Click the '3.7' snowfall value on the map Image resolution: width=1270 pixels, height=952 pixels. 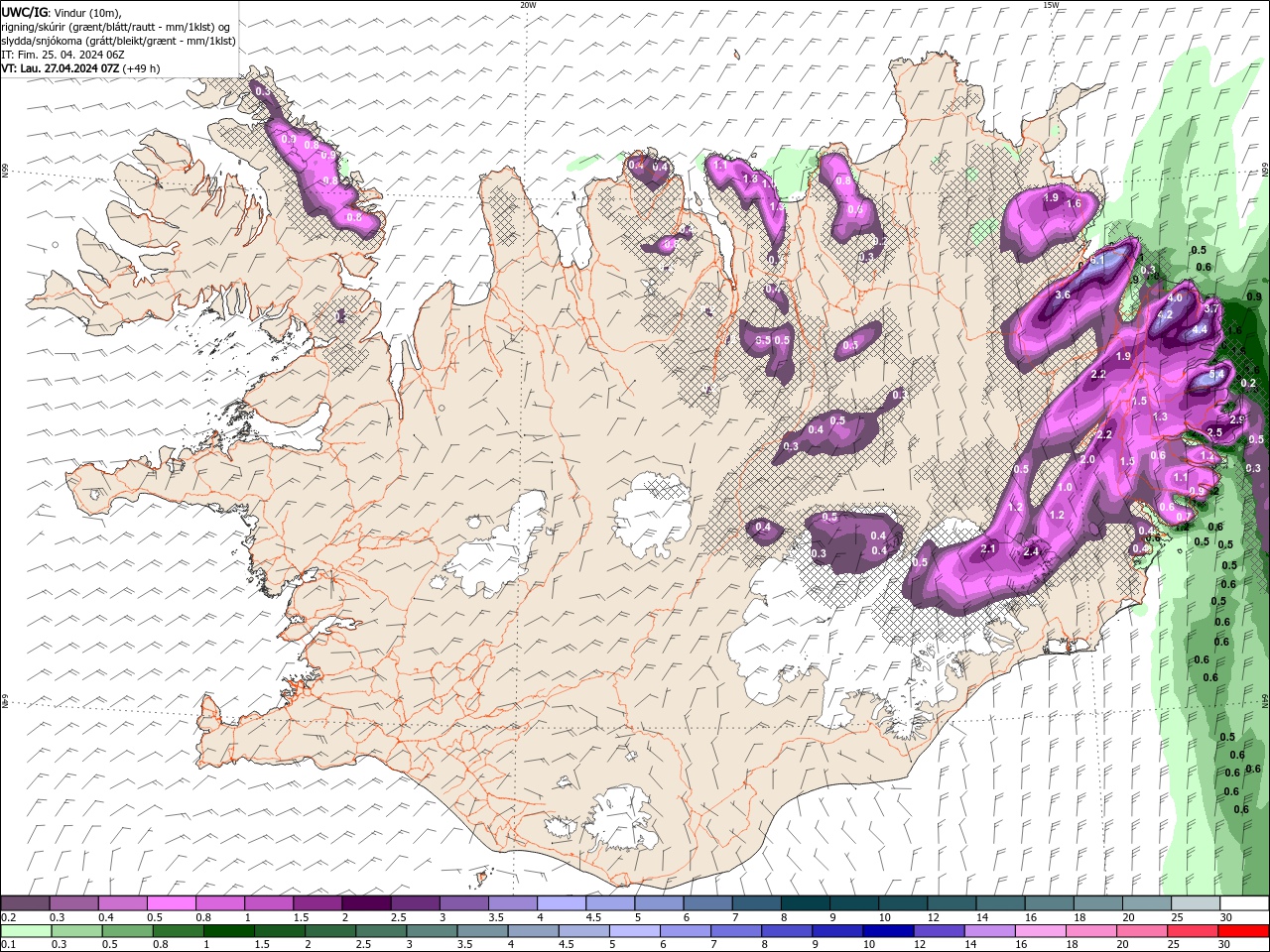(x=1211, y=308)
